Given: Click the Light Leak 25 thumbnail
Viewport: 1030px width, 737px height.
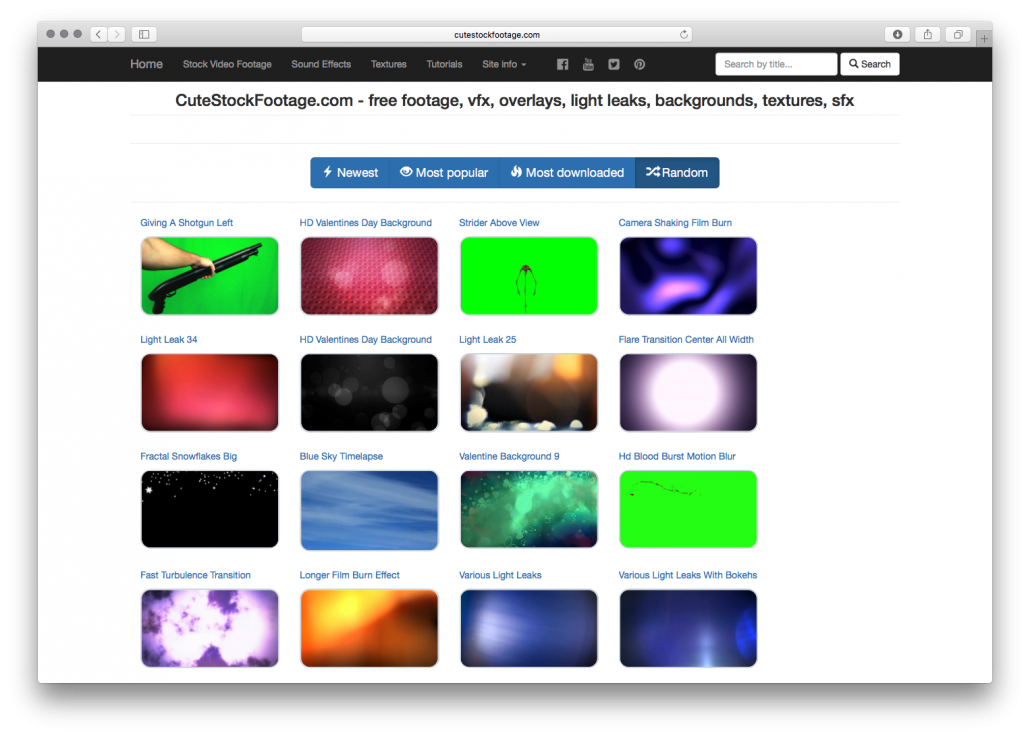Looking at the screenshot, I should (529, 393).
